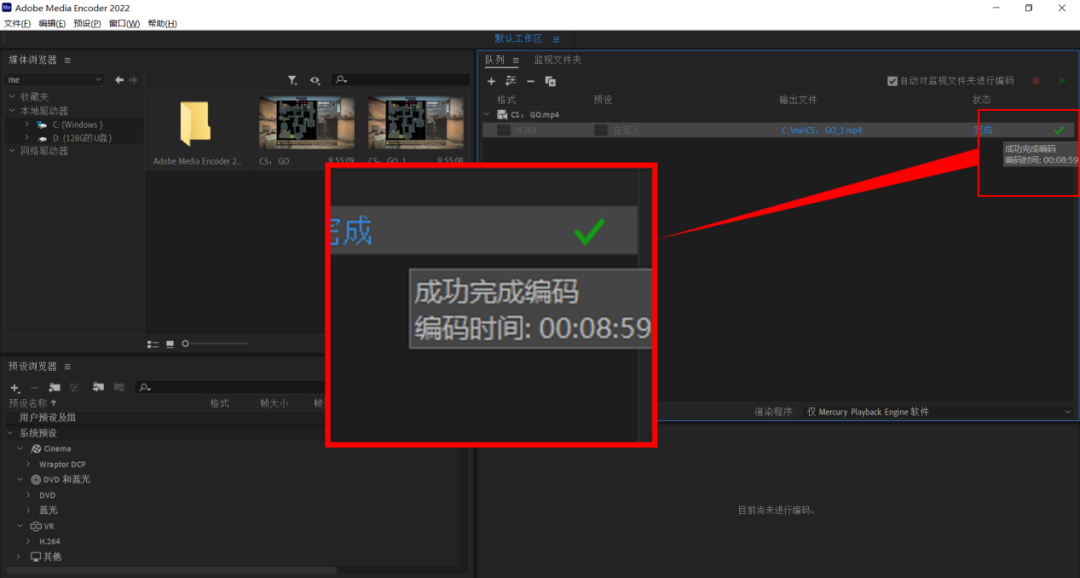Click the import presets icon
The width and height of the screenshot is (1080, 578).
(98, 387)
